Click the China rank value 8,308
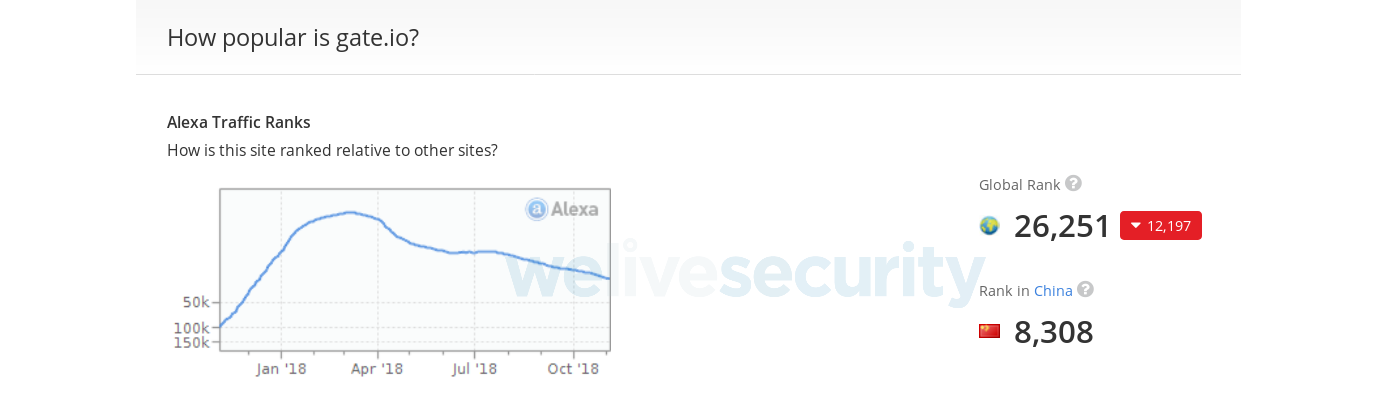1373x416 pixels. coord(1053,332)
